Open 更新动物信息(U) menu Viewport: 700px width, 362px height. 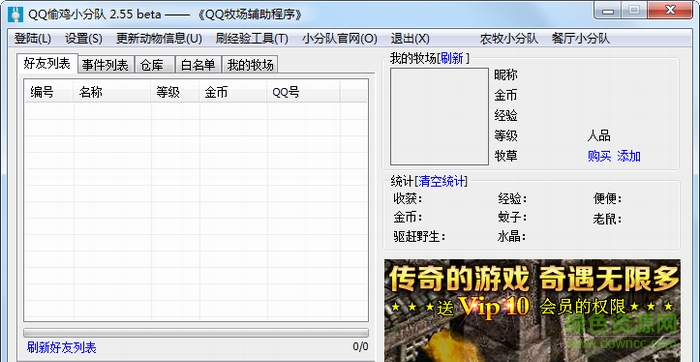[159, 39]
